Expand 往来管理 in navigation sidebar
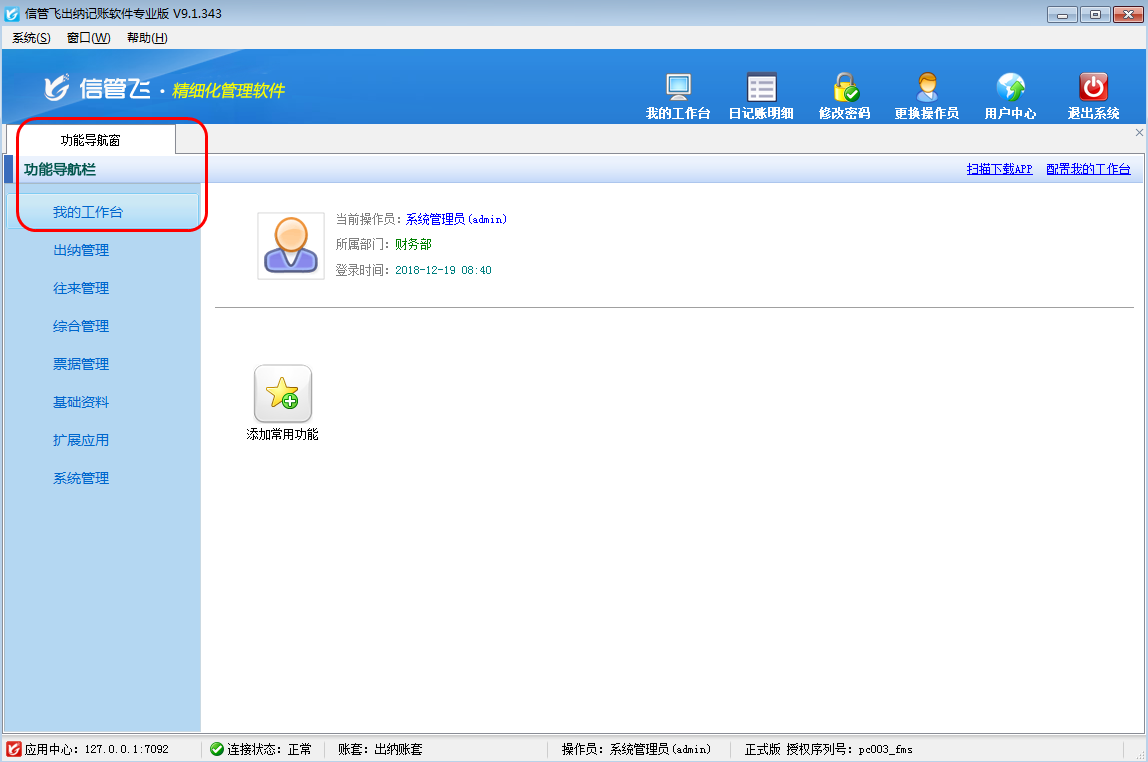The width and height of the screenshot is (1148, 762). pyautogui.click(x=81, y=288)
